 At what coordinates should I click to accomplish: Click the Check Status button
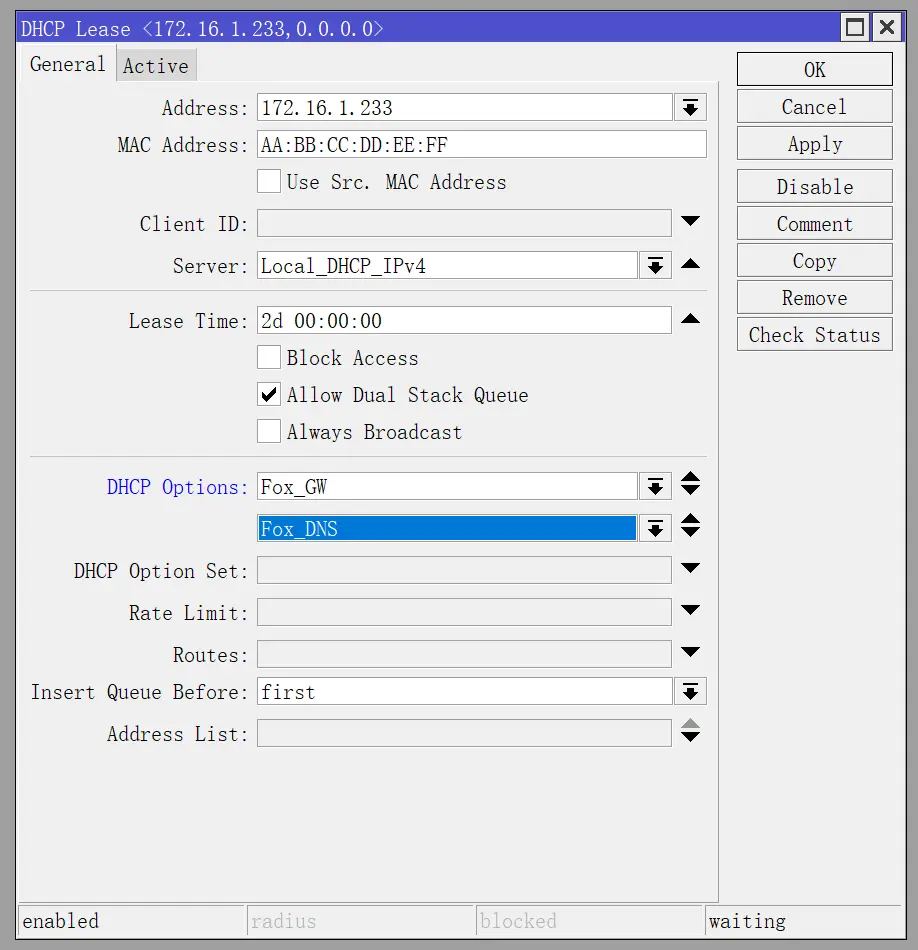pos(814,334)
